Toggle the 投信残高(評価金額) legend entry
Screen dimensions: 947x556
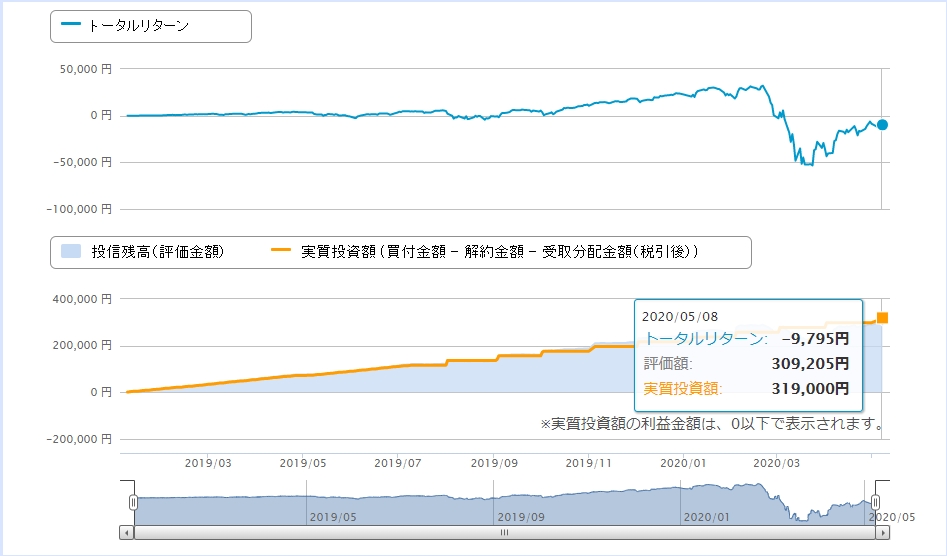pos(143,252)
